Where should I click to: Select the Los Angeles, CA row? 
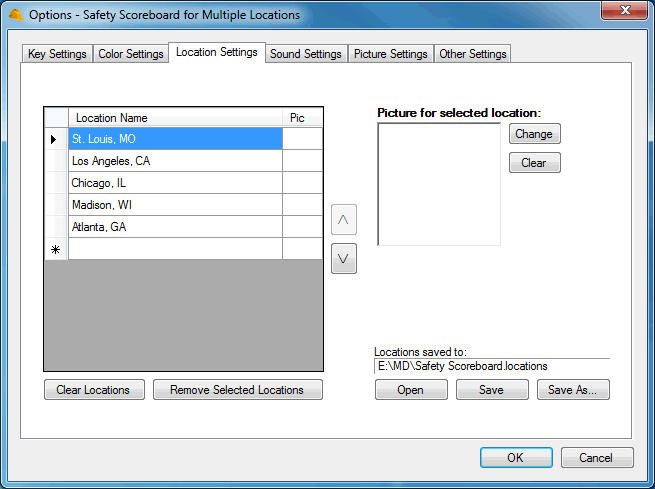pos(175,161)
